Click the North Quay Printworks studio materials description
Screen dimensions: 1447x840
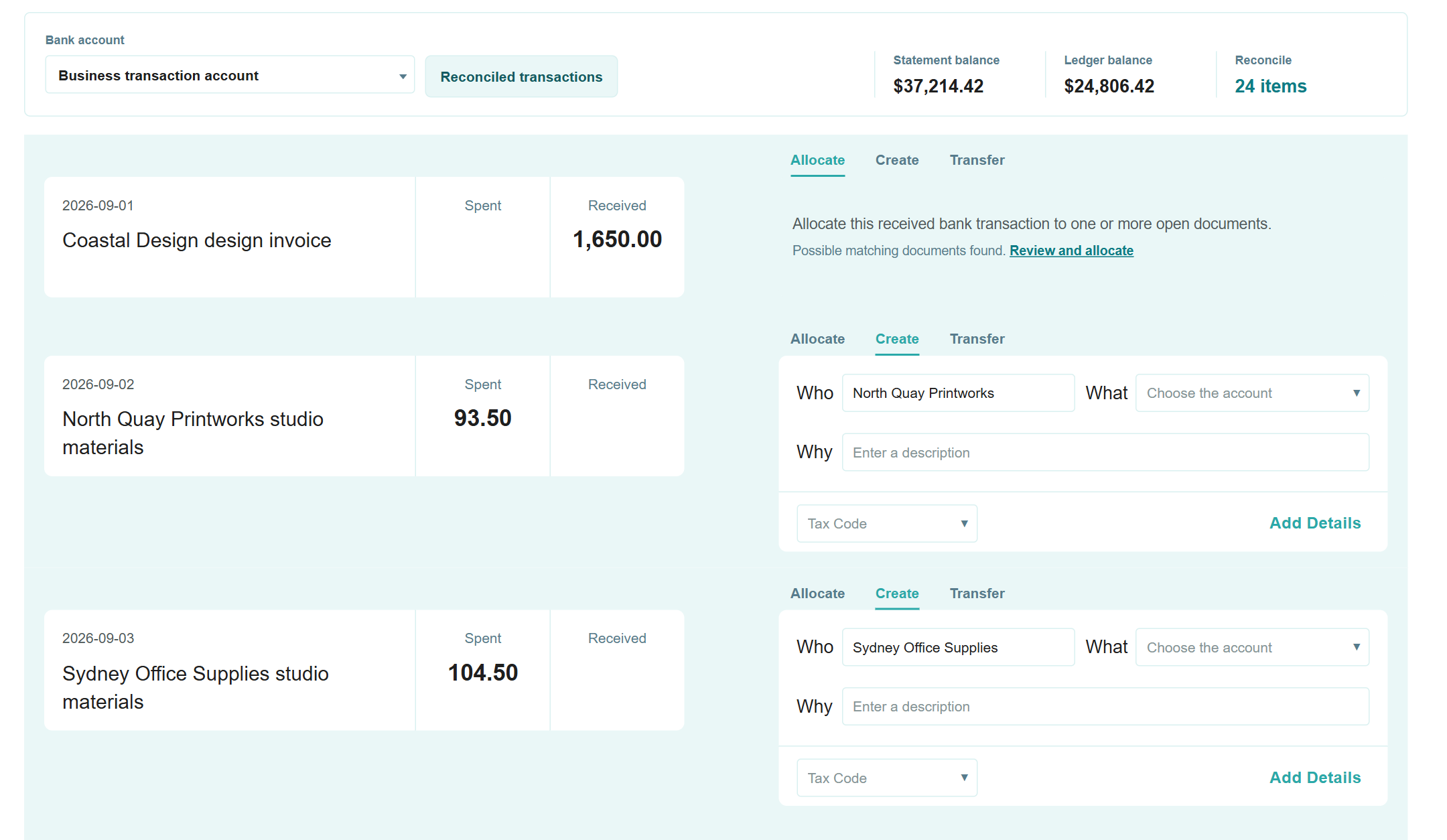(193, 433)
